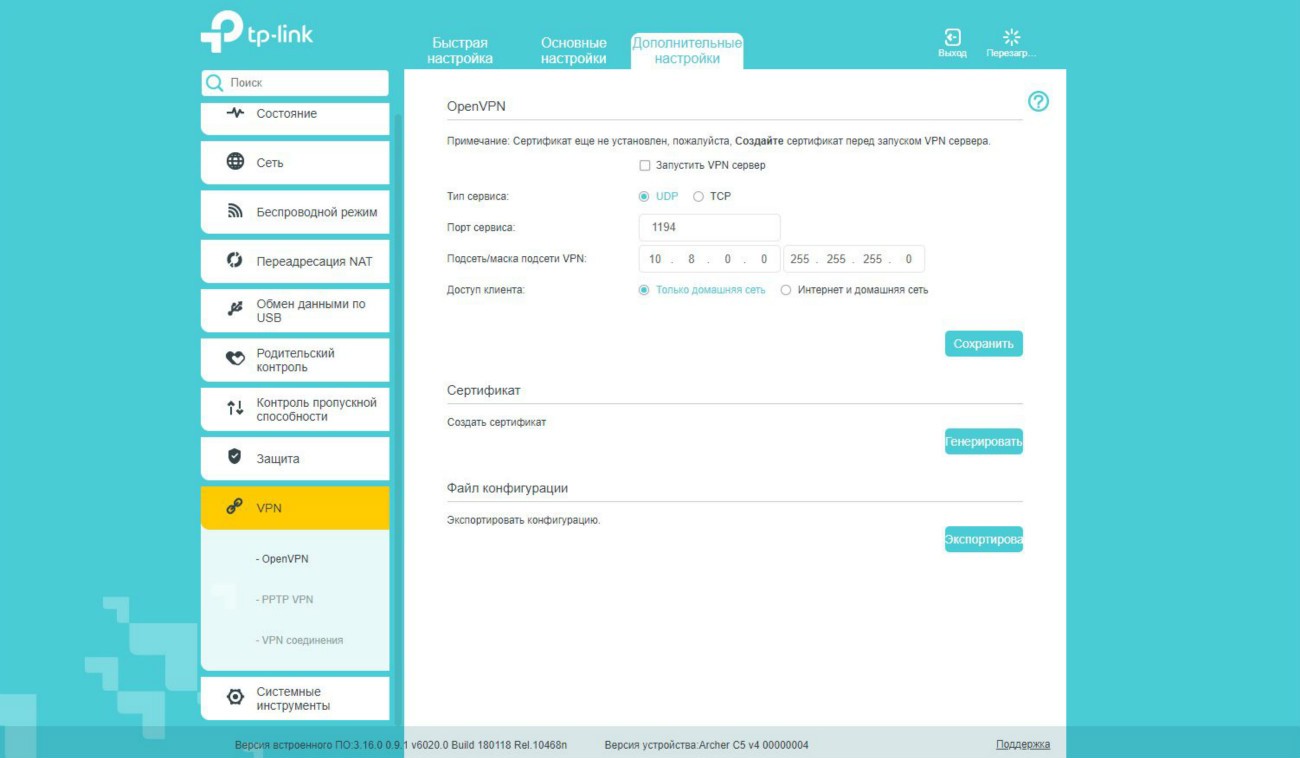
Task: Click the Переадресация NAT circular arrows icon
Action: point(235,261)
